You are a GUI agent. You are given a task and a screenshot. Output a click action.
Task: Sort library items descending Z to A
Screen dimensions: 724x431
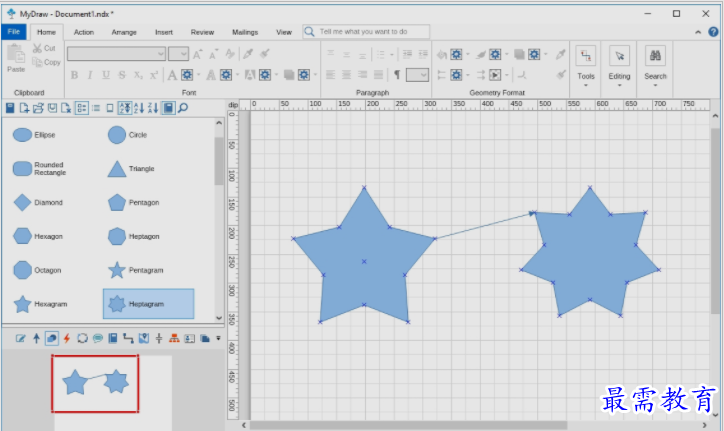pyautogui.click(x=153, y=108)
